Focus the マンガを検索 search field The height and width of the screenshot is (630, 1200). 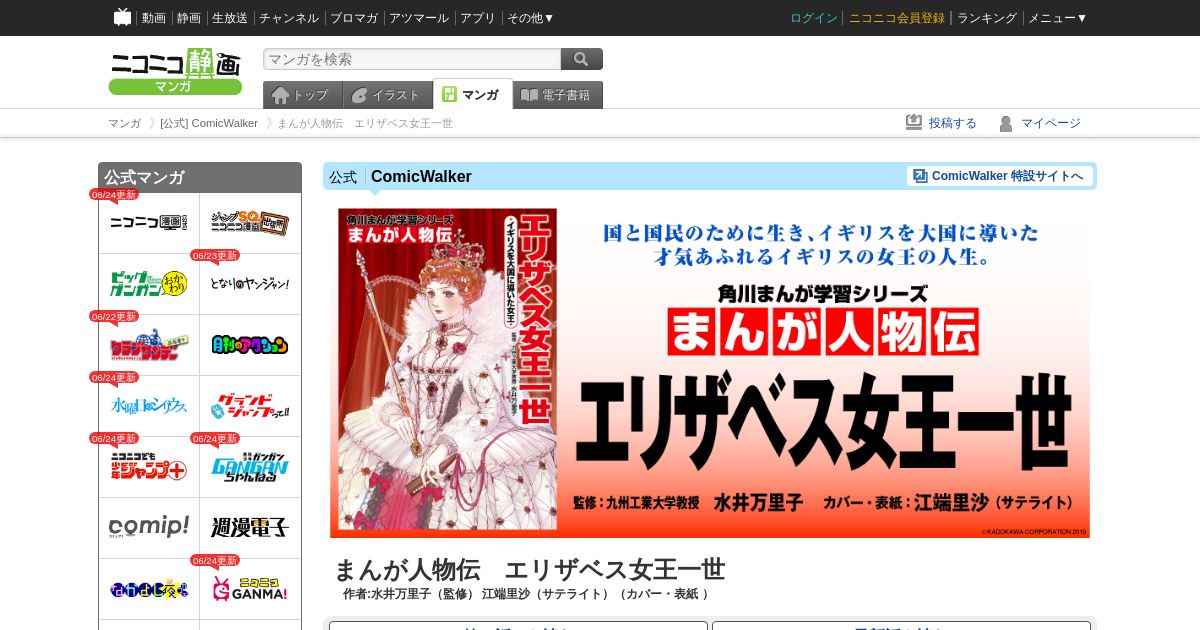412,59
